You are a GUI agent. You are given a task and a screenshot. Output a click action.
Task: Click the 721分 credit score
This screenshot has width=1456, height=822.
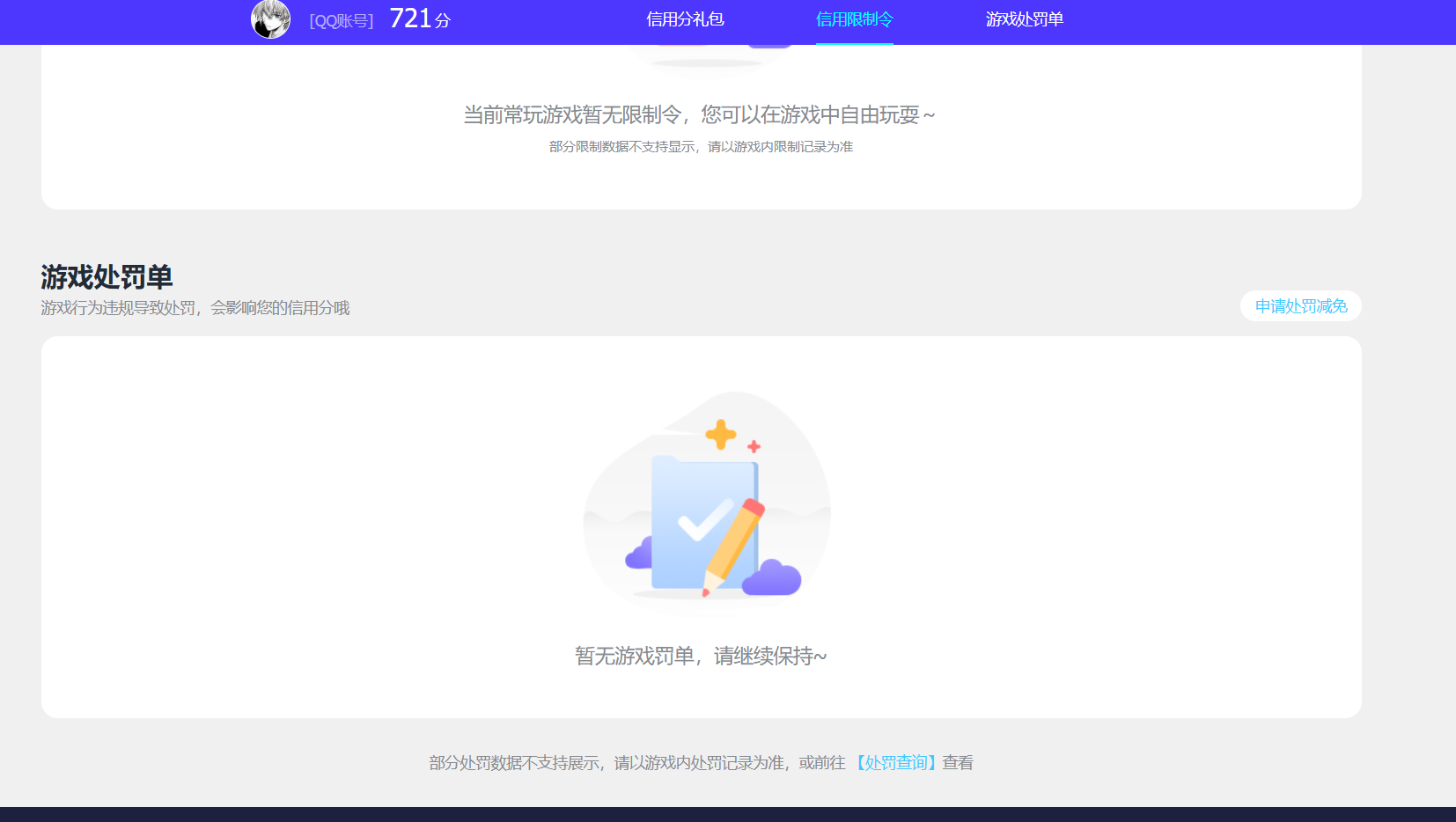click(420, 18)
